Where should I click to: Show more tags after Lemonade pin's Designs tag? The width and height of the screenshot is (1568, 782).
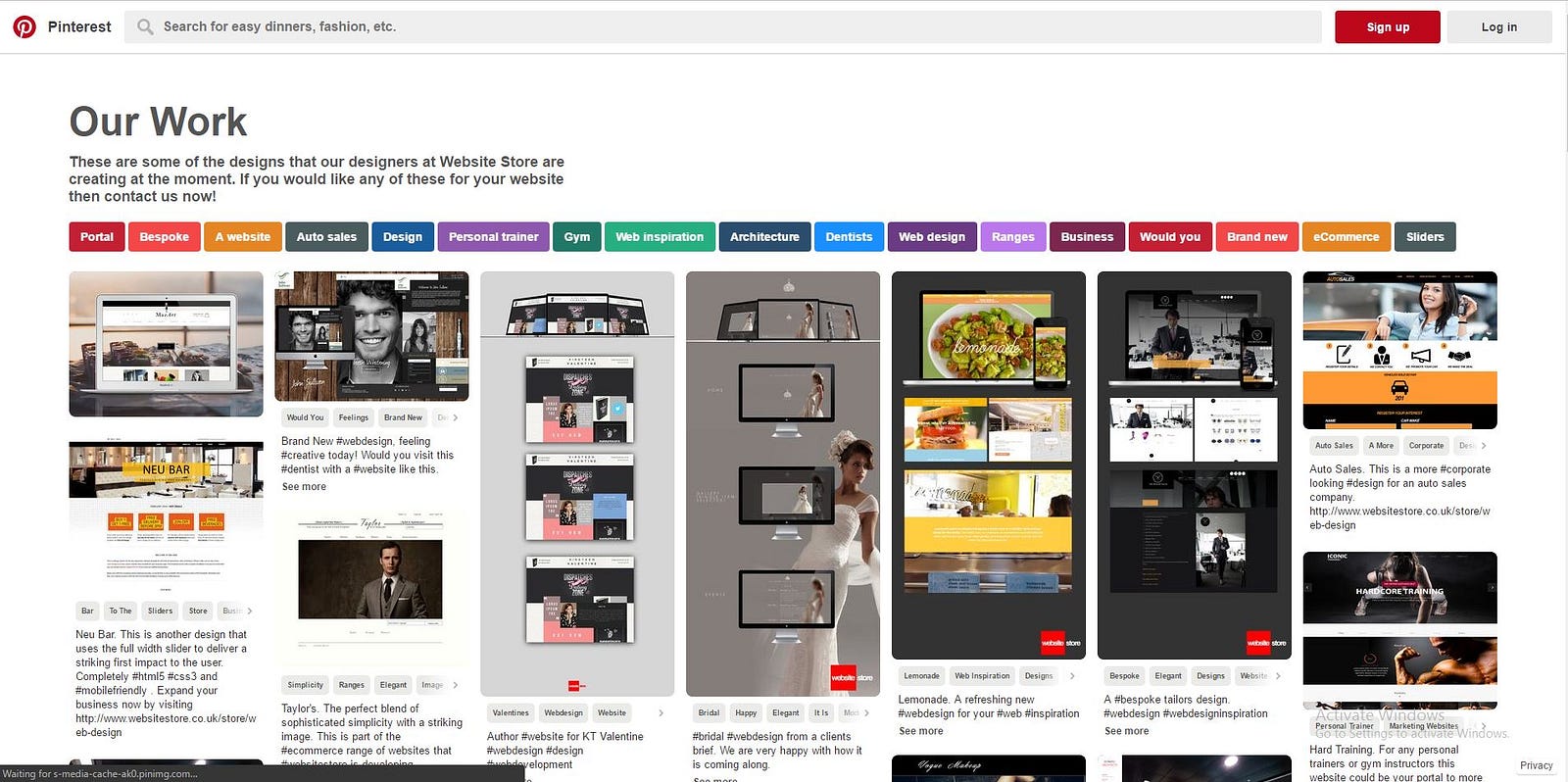[x=1072, y=675]
